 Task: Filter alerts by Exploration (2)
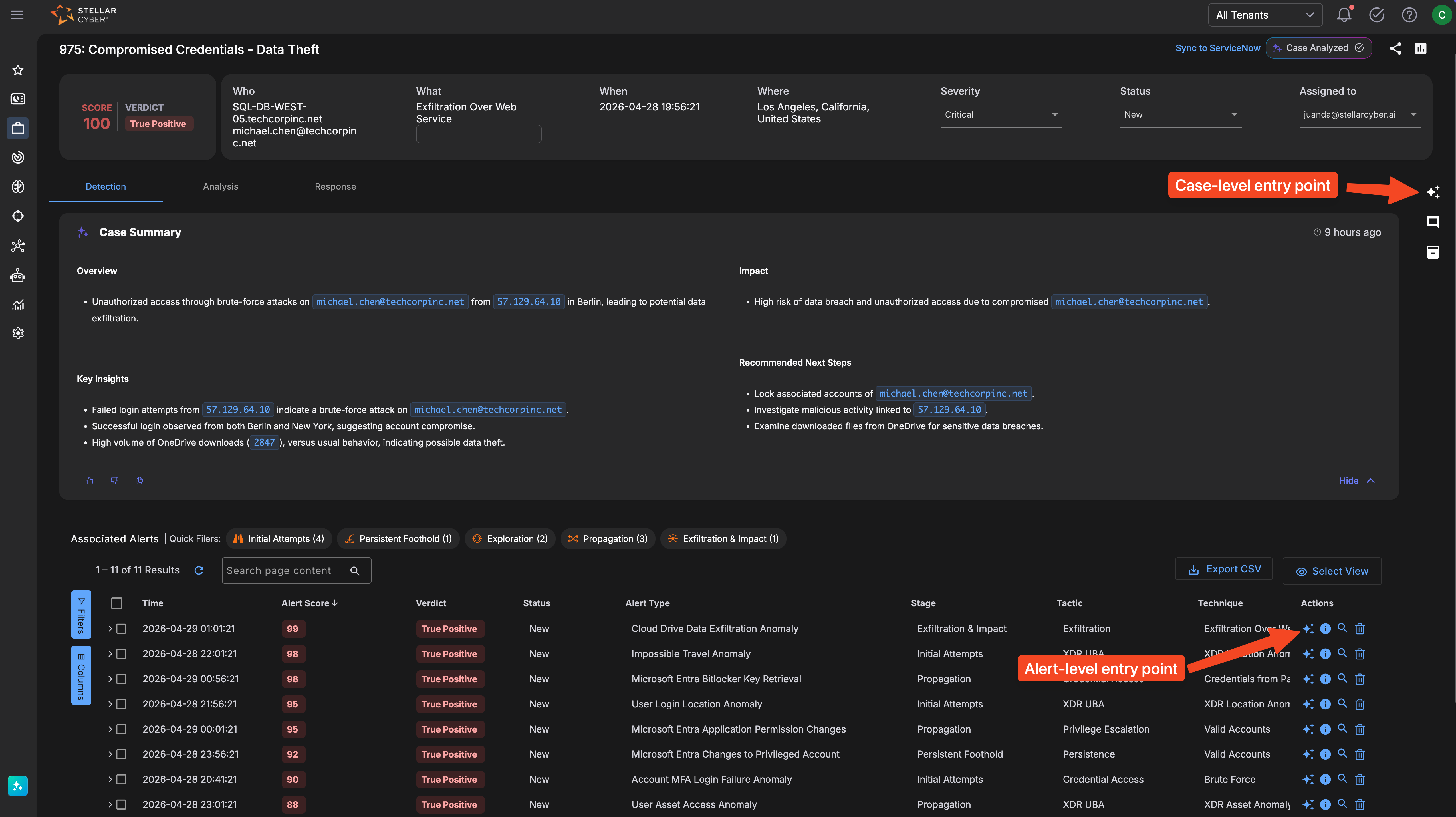point(510,539)
